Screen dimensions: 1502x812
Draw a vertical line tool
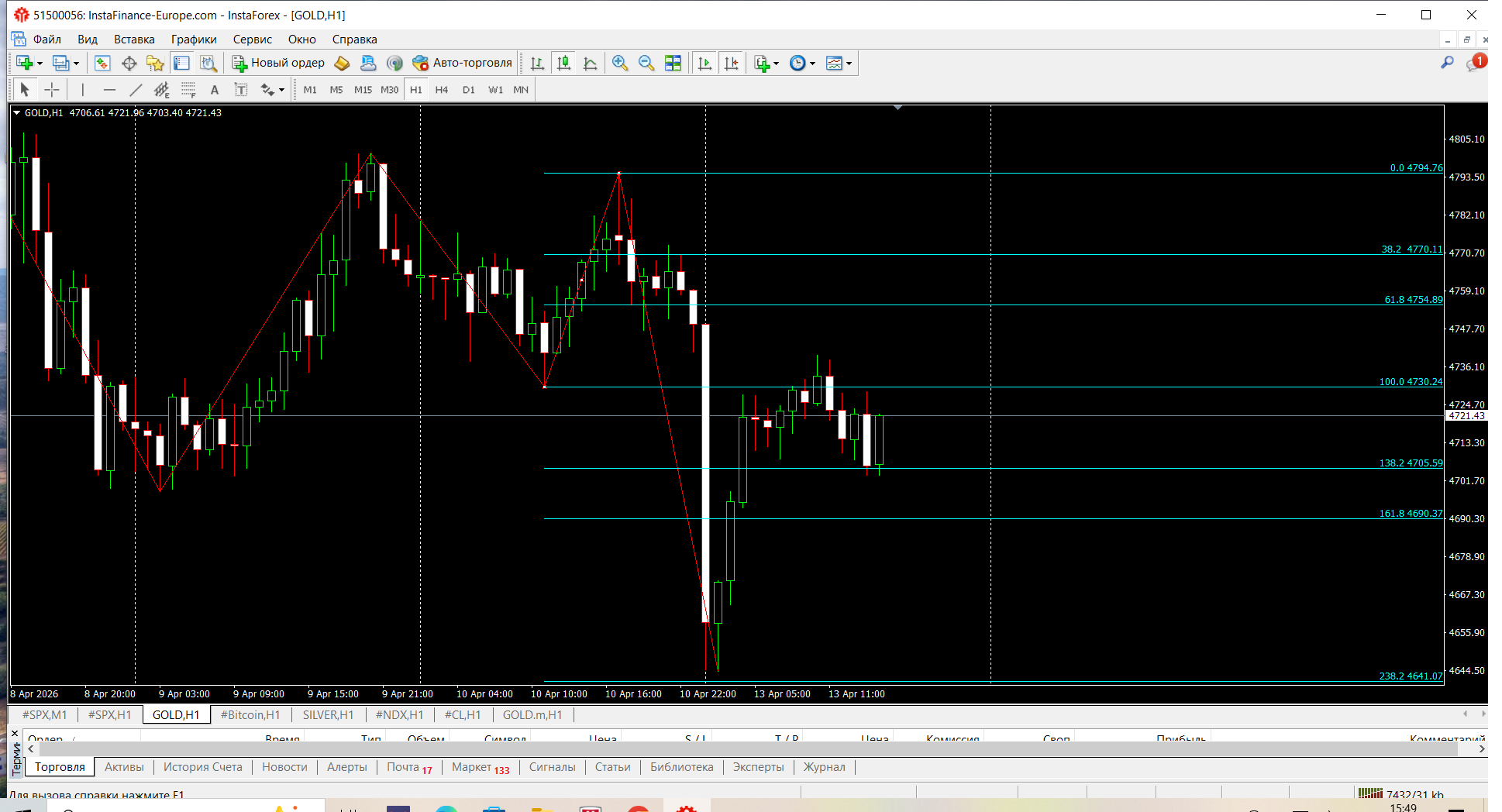[x=83, y=90]
